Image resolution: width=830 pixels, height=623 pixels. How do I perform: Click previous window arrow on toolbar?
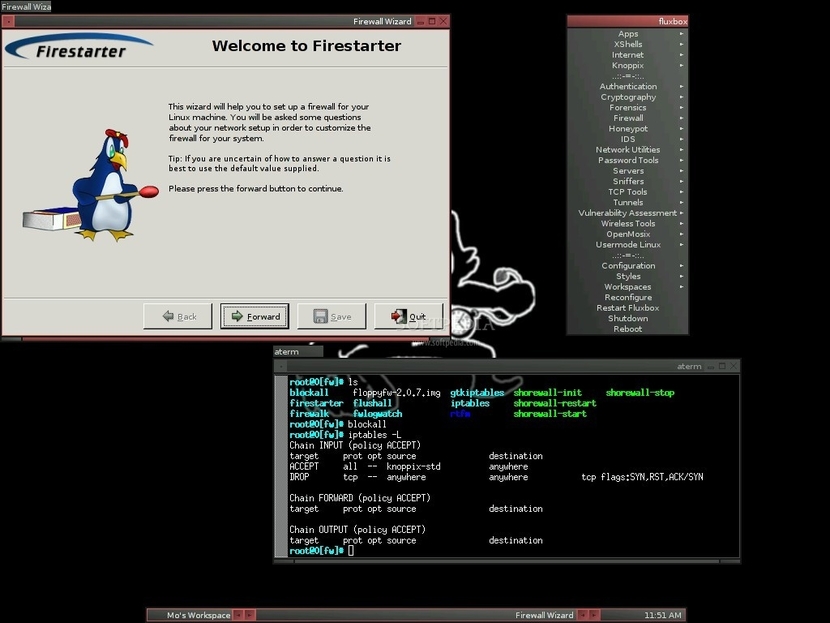point(583,615)
